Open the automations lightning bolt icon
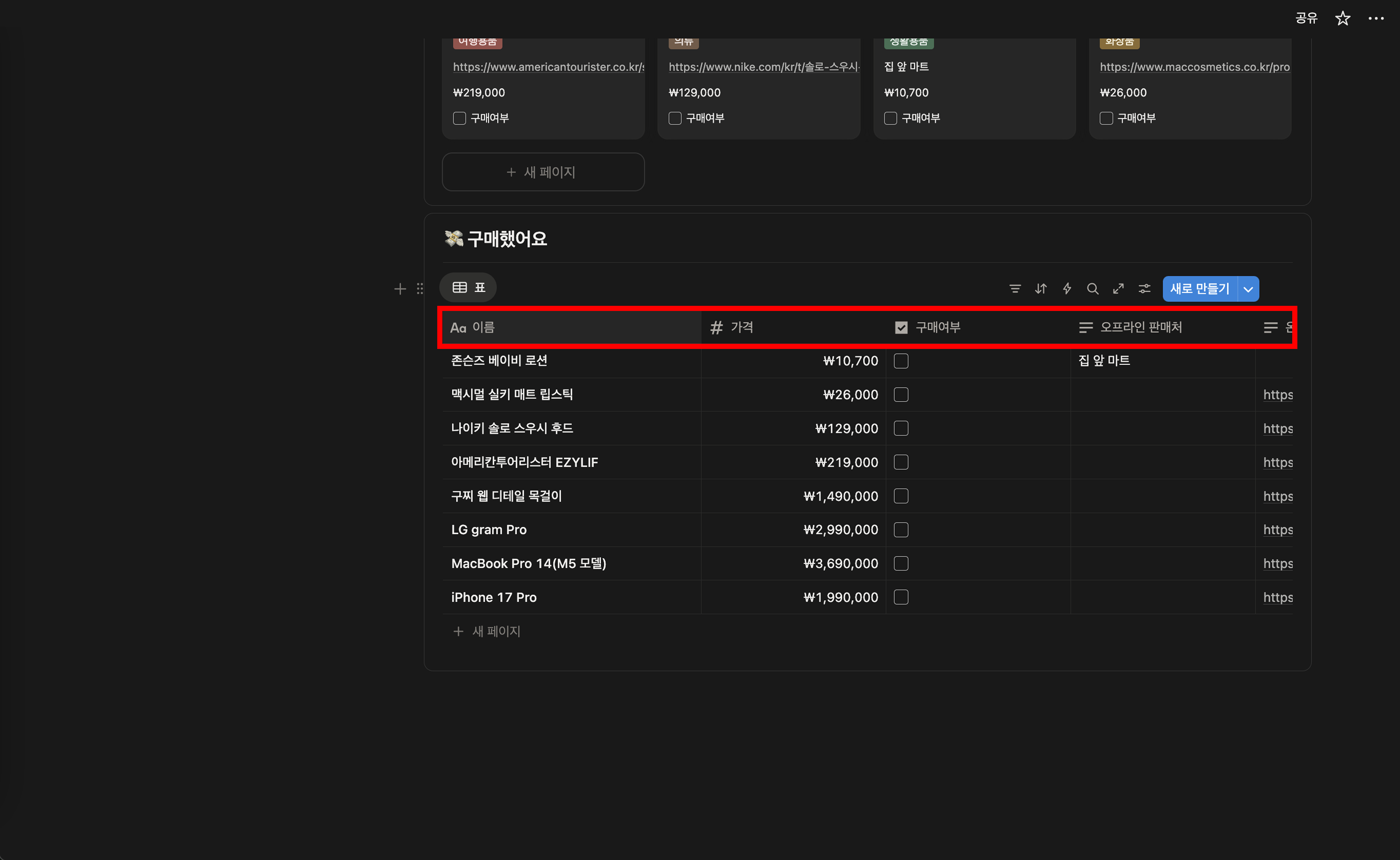Viewport: 1400px width, 860px height. pos(1067,289)
